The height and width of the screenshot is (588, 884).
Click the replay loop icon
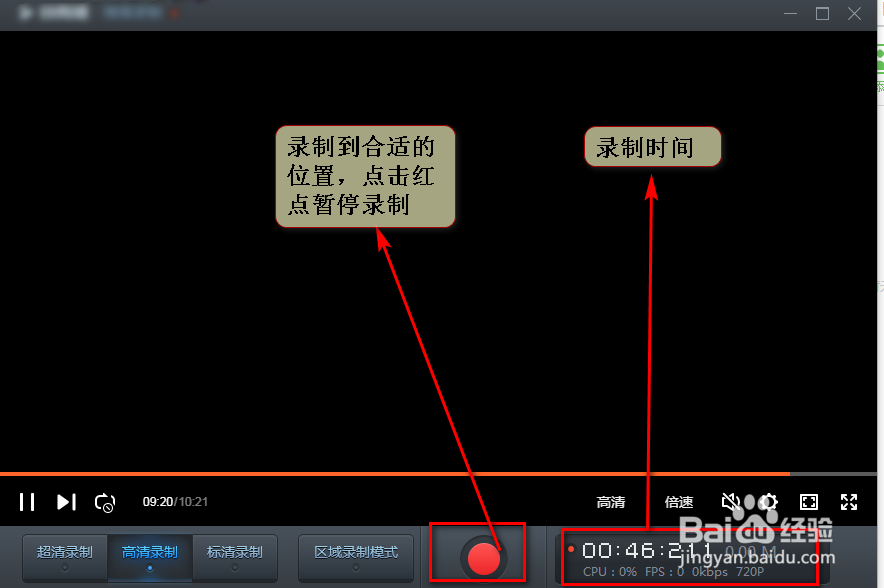(x=104, y=502)
